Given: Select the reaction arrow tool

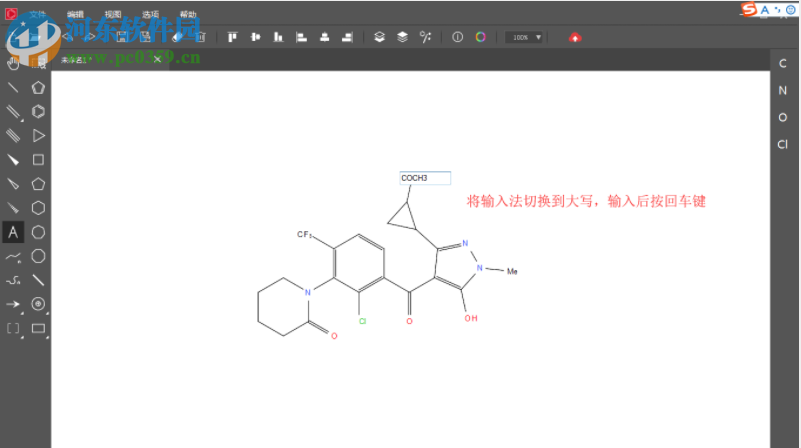Looking at the screenshot, I should (13, 304).
